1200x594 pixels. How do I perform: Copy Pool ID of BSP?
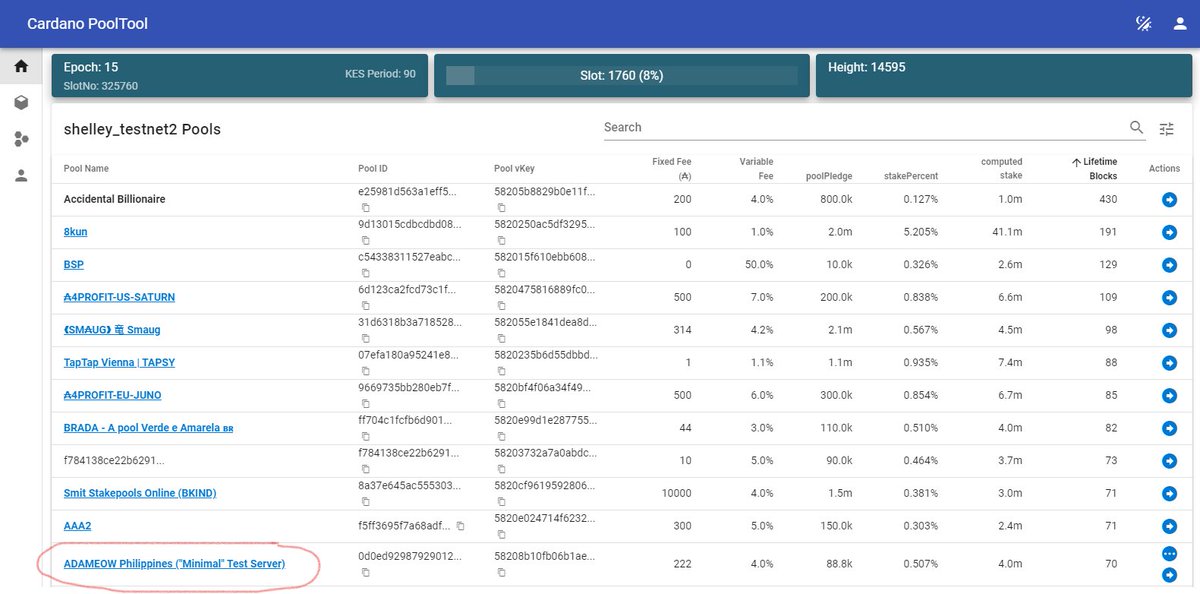click(365, 273)
